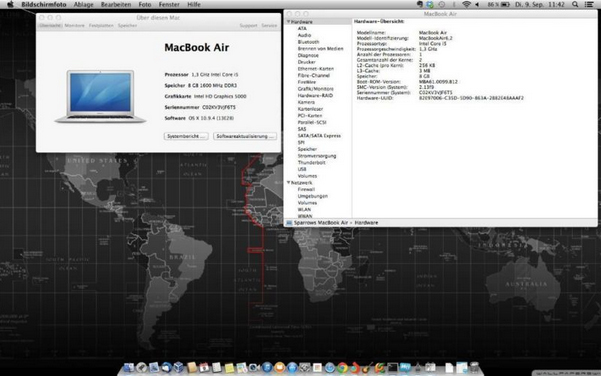Select Drucker in the sidebar
This screenshot has height=376, width=601.
307,62
